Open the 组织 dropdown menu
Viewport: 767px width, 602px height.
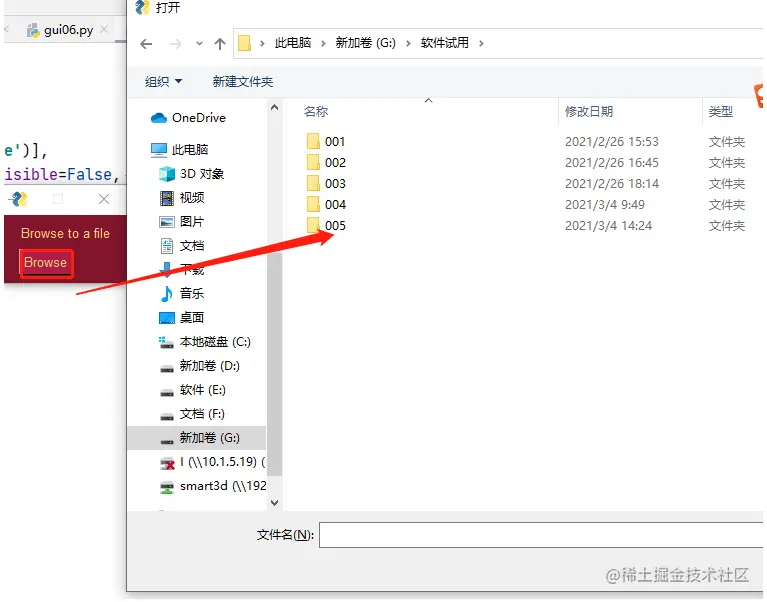tap(163, 82)
